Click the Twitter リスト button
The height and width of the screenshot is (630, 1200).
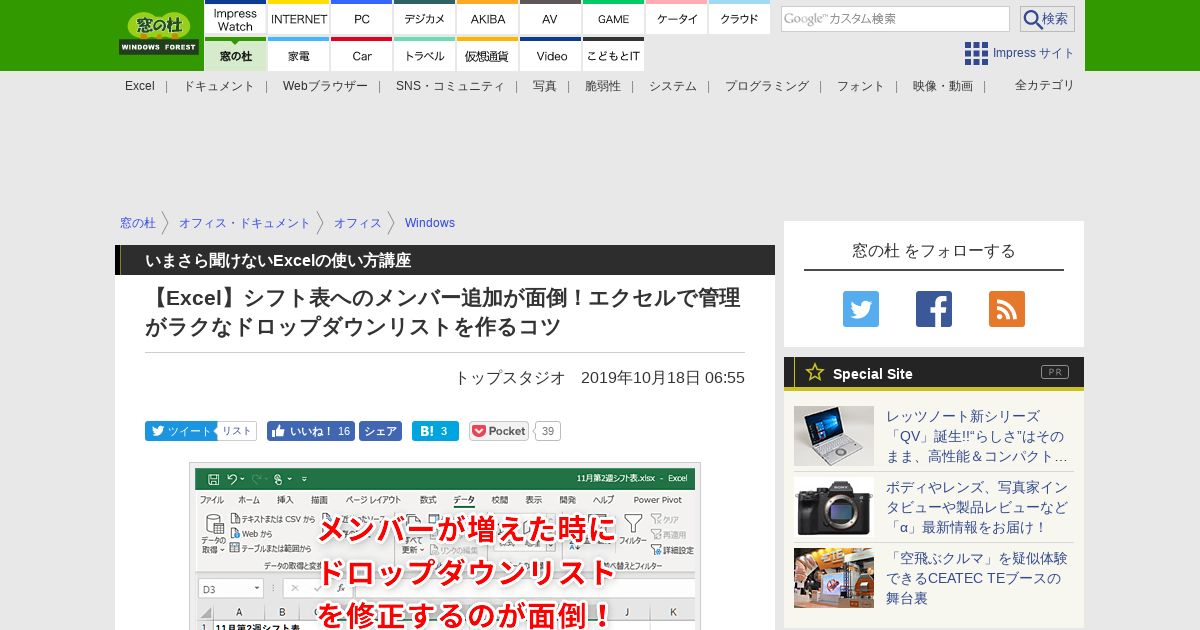click(x=236, y=431)
